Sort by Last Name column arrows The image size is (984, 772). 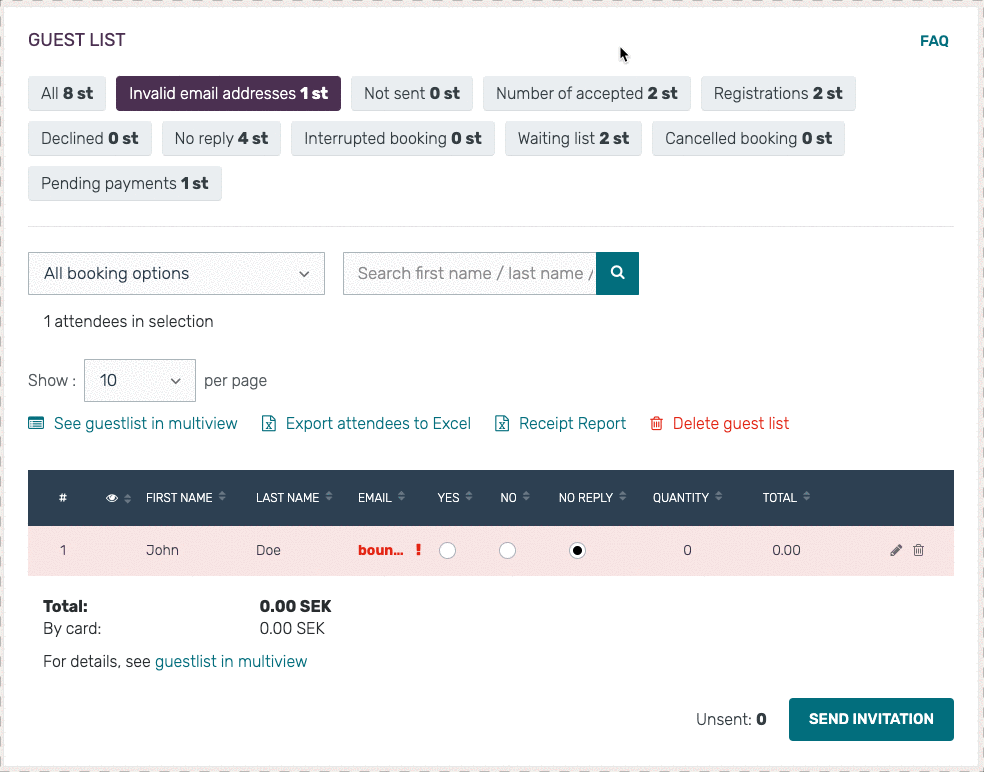[329, 496]
